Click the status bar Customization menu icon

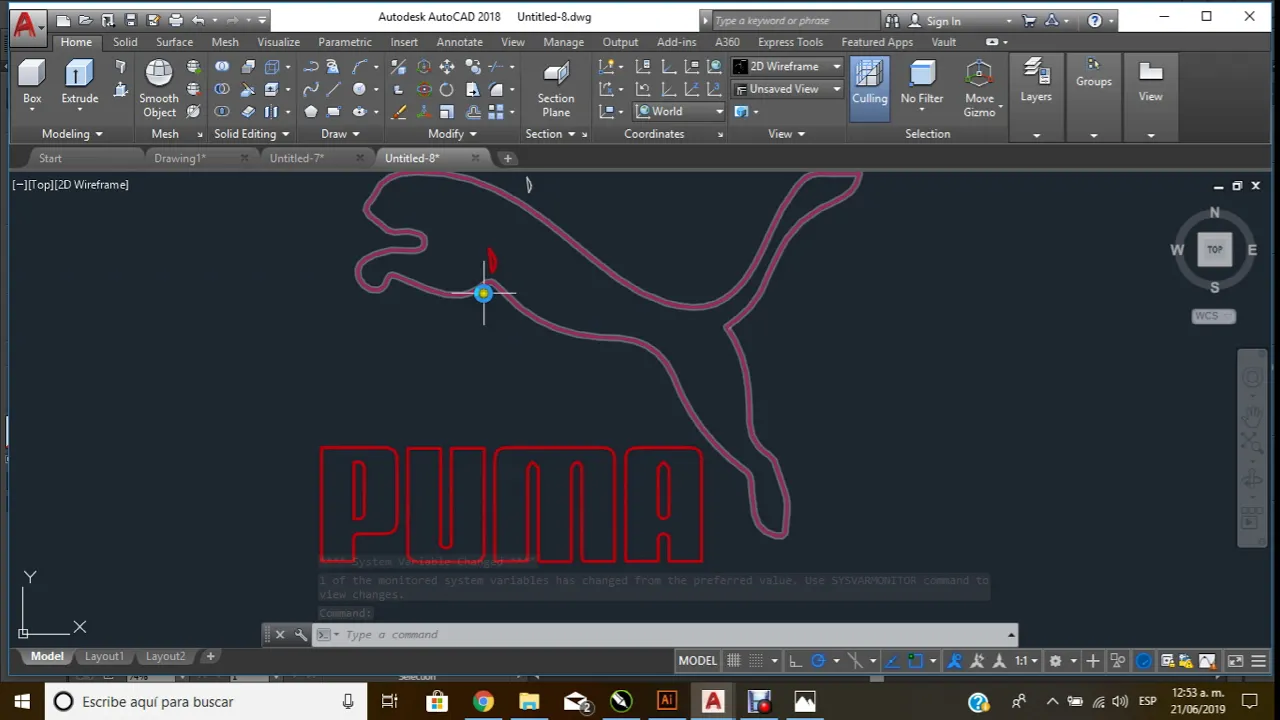1258,661
